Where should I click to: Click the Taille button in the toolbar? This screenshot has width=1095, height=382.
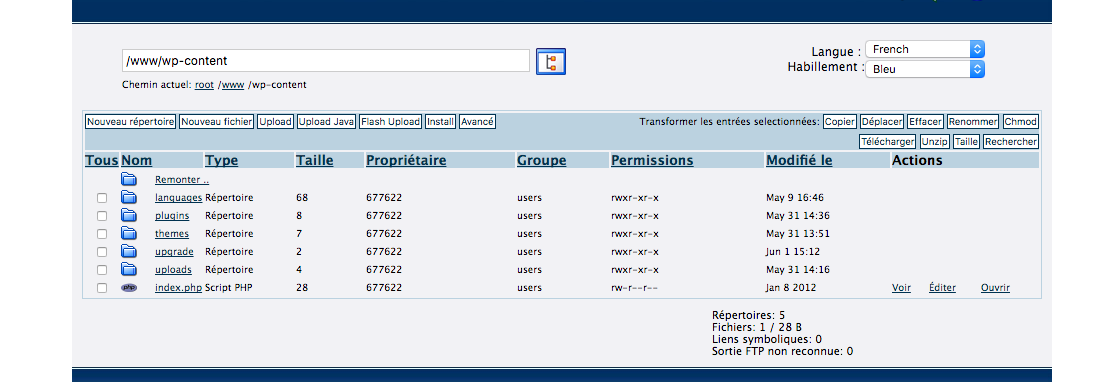coord(967,141)
